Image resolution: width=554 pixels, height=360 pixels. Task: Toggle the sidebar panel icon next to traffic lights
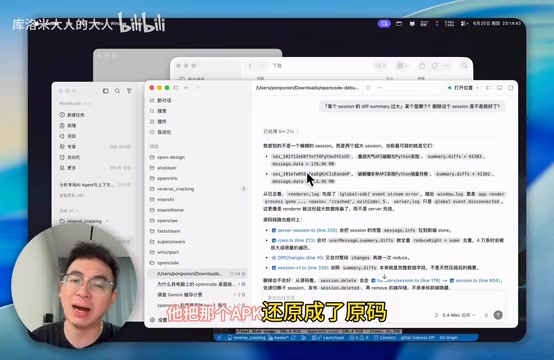[x=176, y=88]
